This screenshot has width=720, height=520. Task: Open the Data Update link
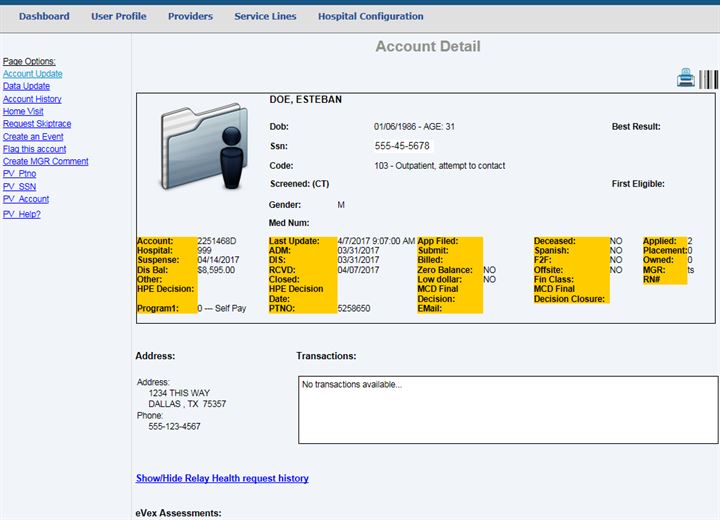pos(26,87)
